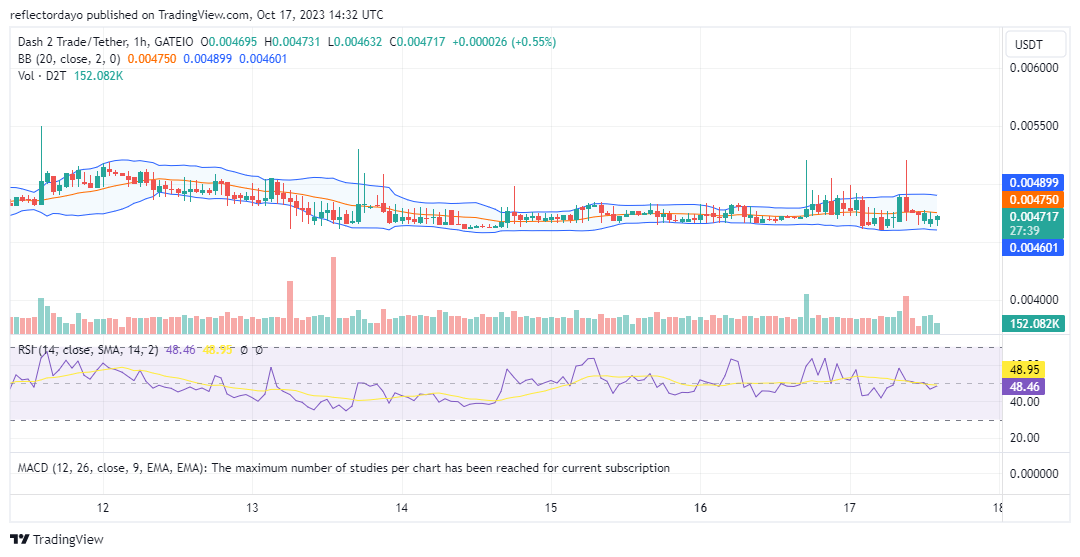Click the MACD studies limit message
The height and width of the screenshot is (557, 1080).
(344, 467)
